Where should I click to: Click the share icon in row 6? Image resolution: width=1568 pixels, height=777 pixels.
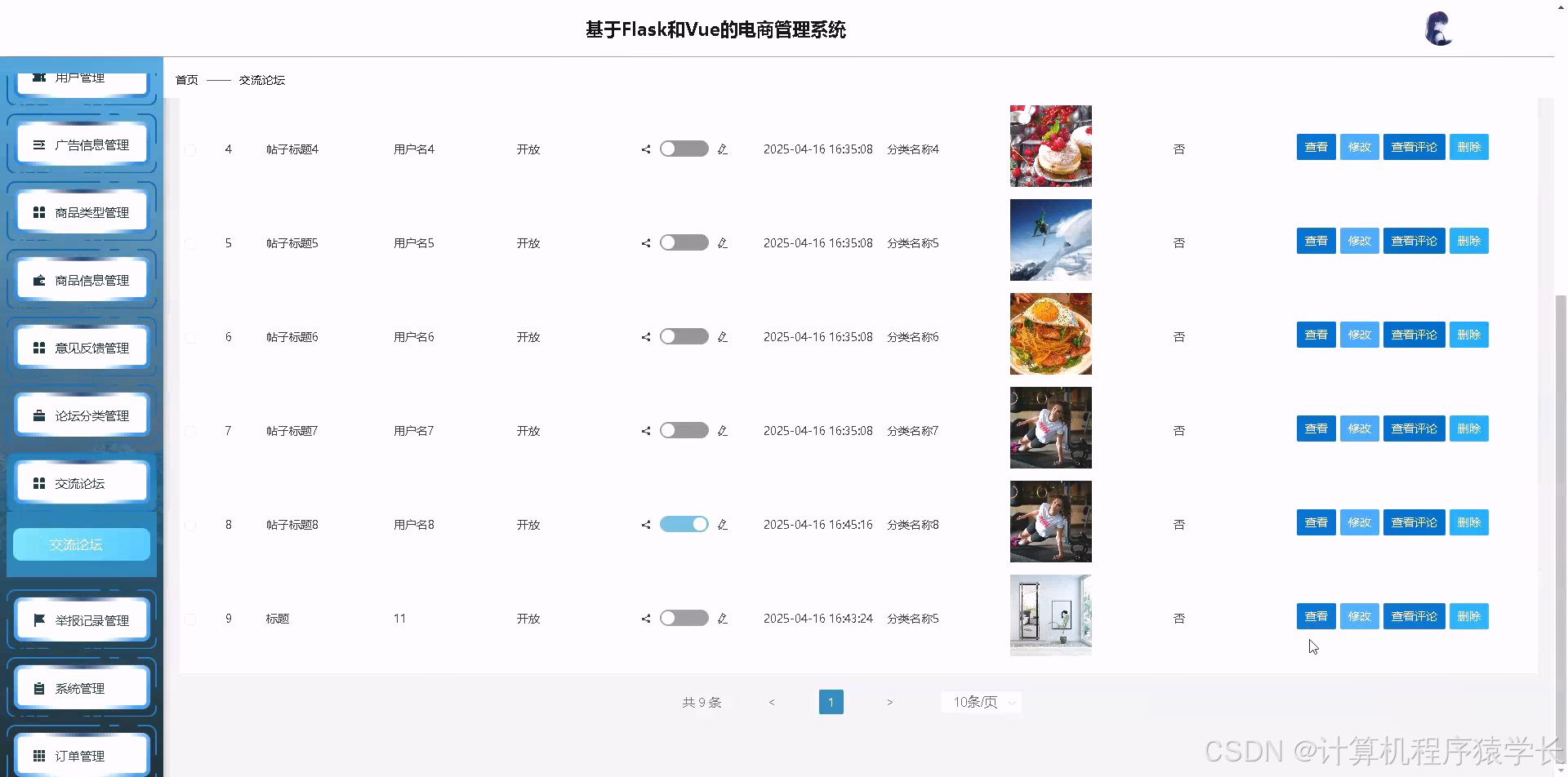pos(646,337)
